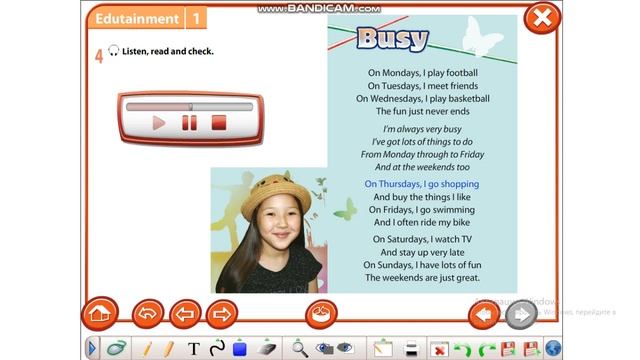Click lyric 'On Saturdays, I watch TV'
Viewport: 640px width, 360px height.
point(422,240)
